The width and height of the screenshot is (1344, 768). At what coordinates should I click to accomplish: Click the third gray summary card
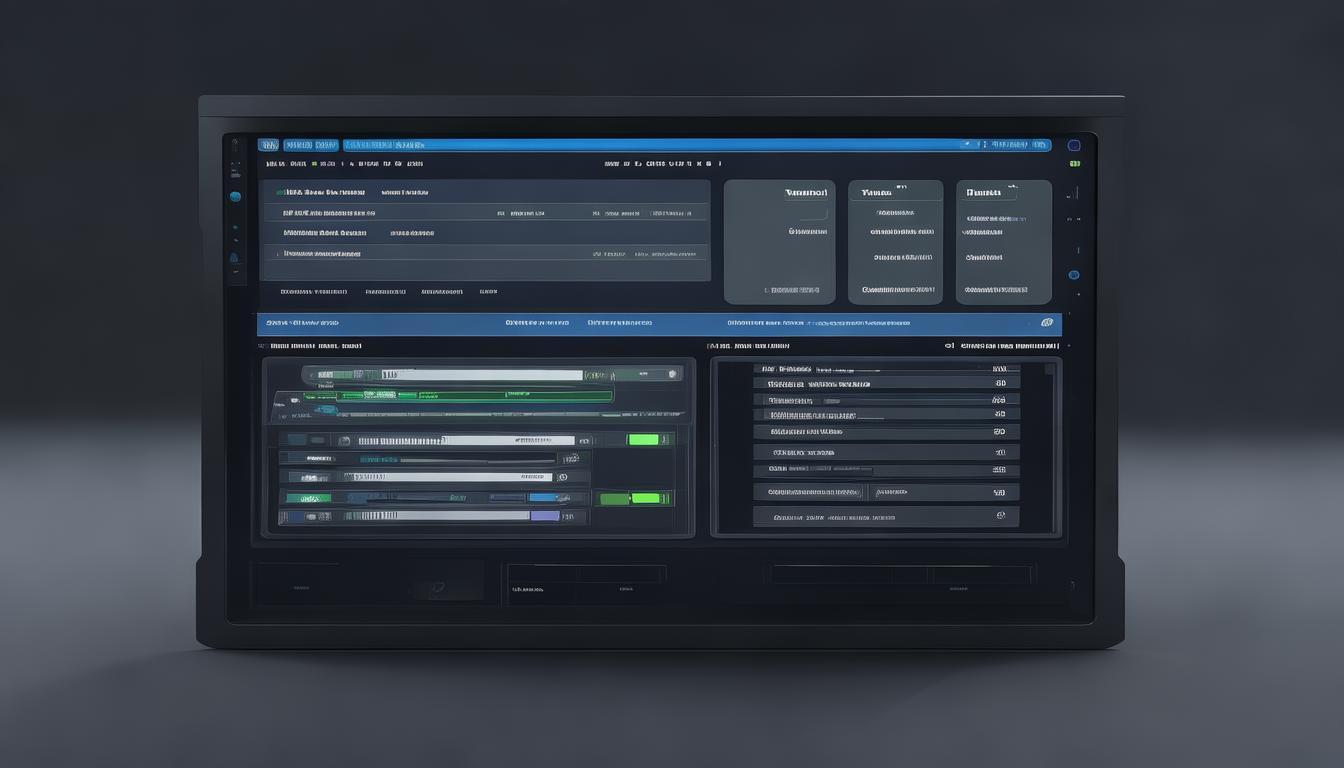[1003, 242]
